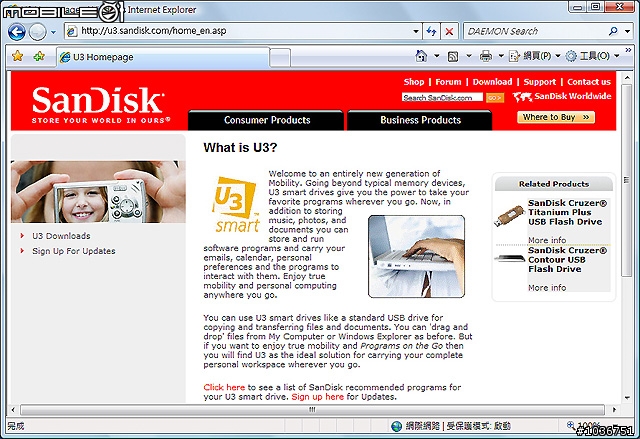Open the Page (網頁) menu
The height and width of the screenshot is (439, 640).
coord(534,56)
